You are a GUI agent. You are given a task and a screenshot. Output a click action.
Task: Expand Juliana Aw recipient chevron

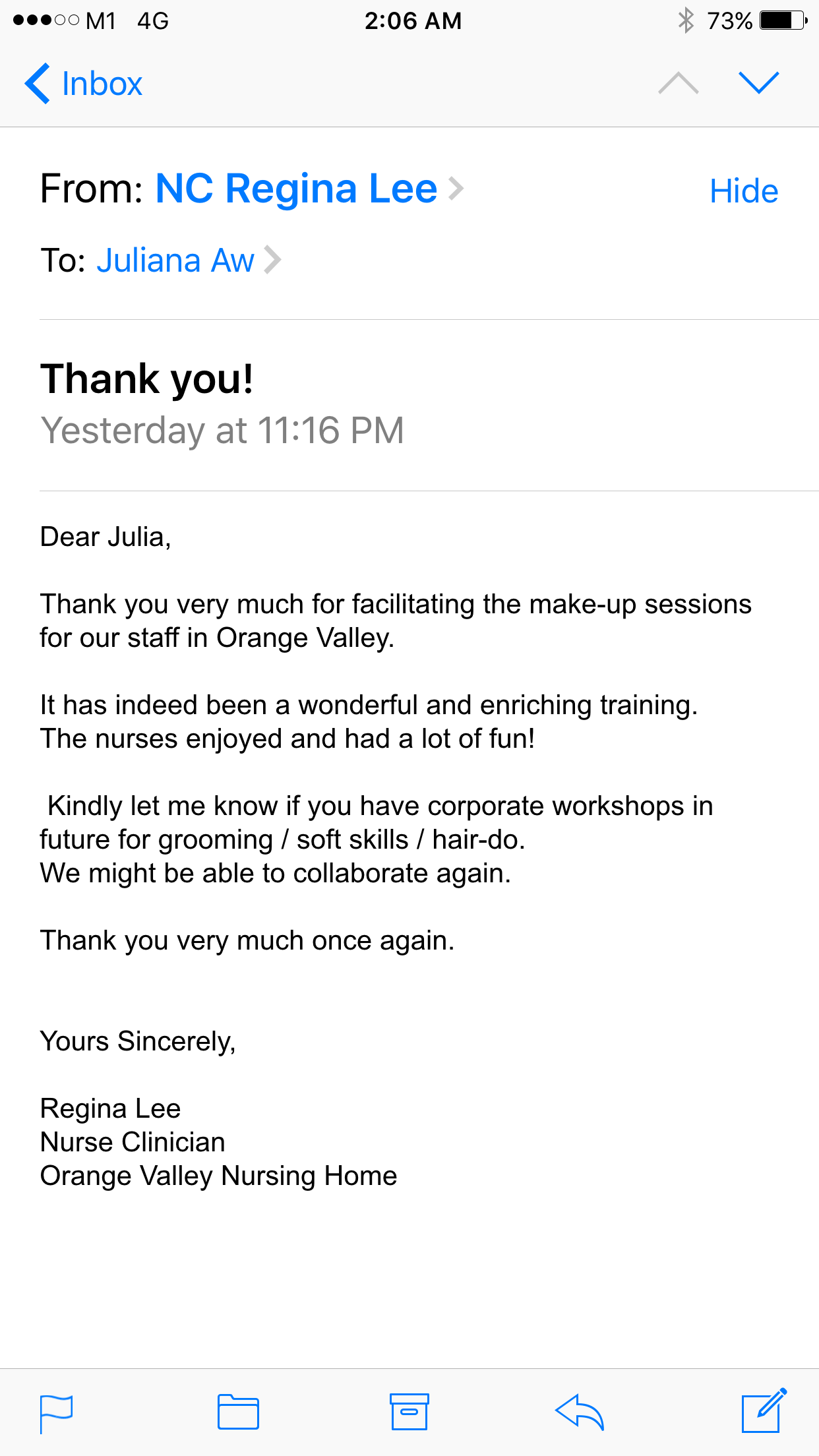click(272, 260)
